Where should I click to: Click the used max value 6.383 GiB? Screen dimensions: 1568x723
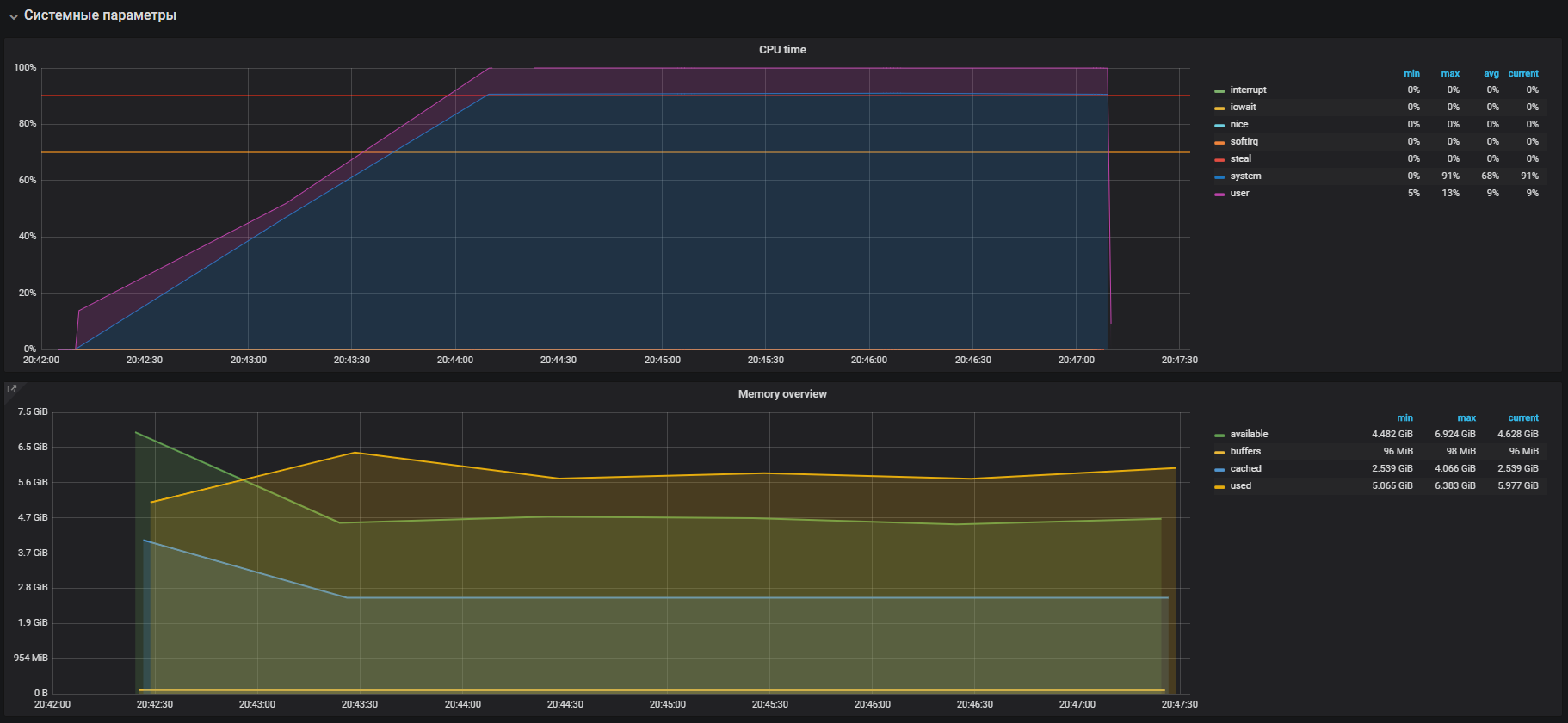pyautogui.click(x=1455, y=485)
